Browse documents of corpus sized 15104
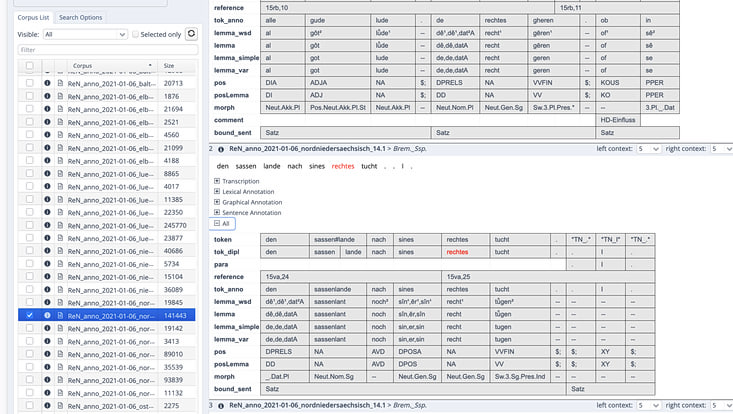The width and height of the screenshot is (733, 414). click(60, 277)
